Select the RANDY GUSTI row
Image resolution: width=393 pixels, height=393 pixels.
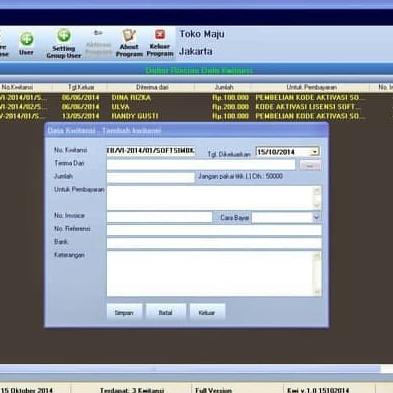196,116
